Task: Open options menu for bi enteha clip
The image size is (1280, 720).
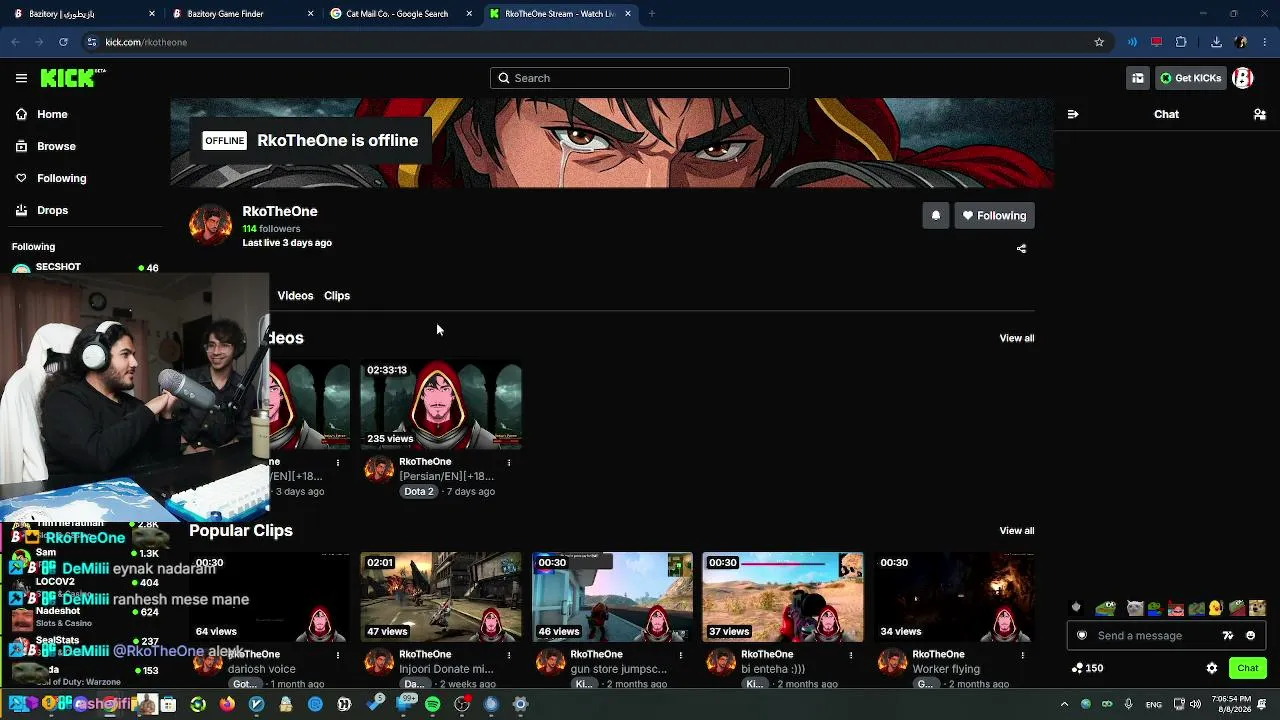Action: point(851,656)
